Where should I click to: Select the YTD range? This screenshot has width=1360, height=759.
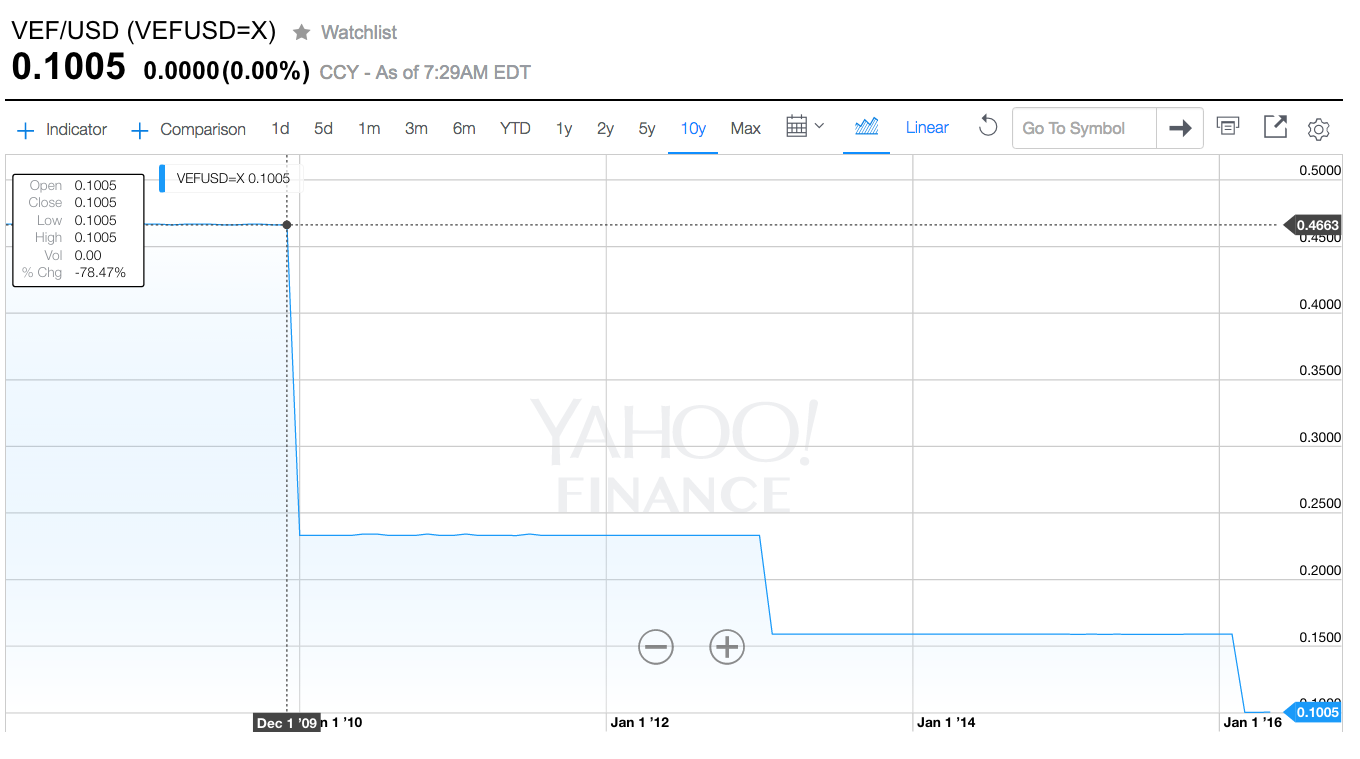[515, 129]
